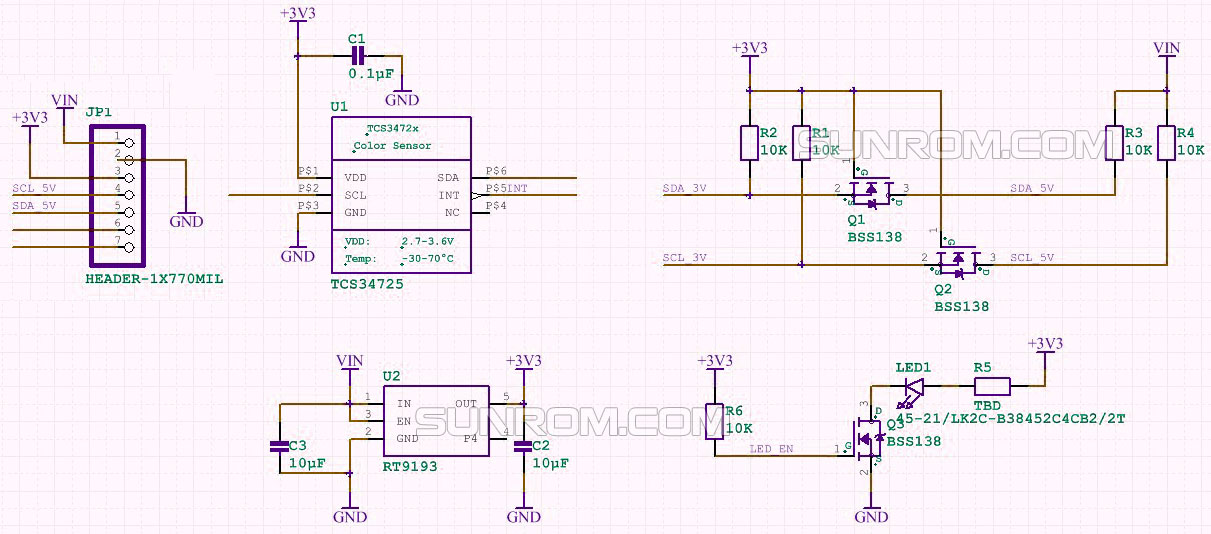This screenshot has width=1211, height=534.
Task: Select the U1 TCS3472x color sensor chip
Action: [x=400, y=195]
